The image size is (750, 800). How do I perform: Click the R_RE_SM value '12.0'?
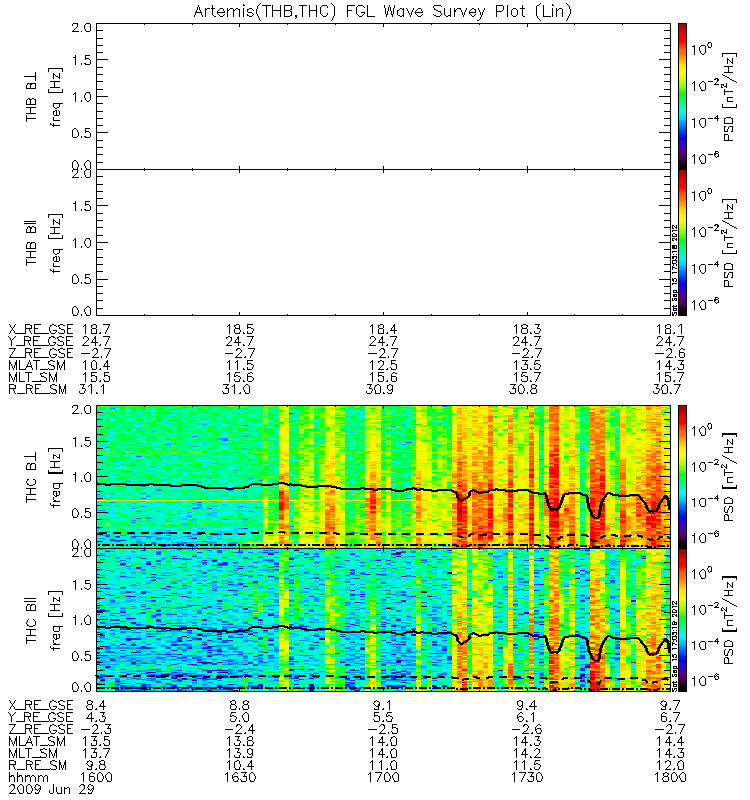pyautogui.click(x=670, y=765)
